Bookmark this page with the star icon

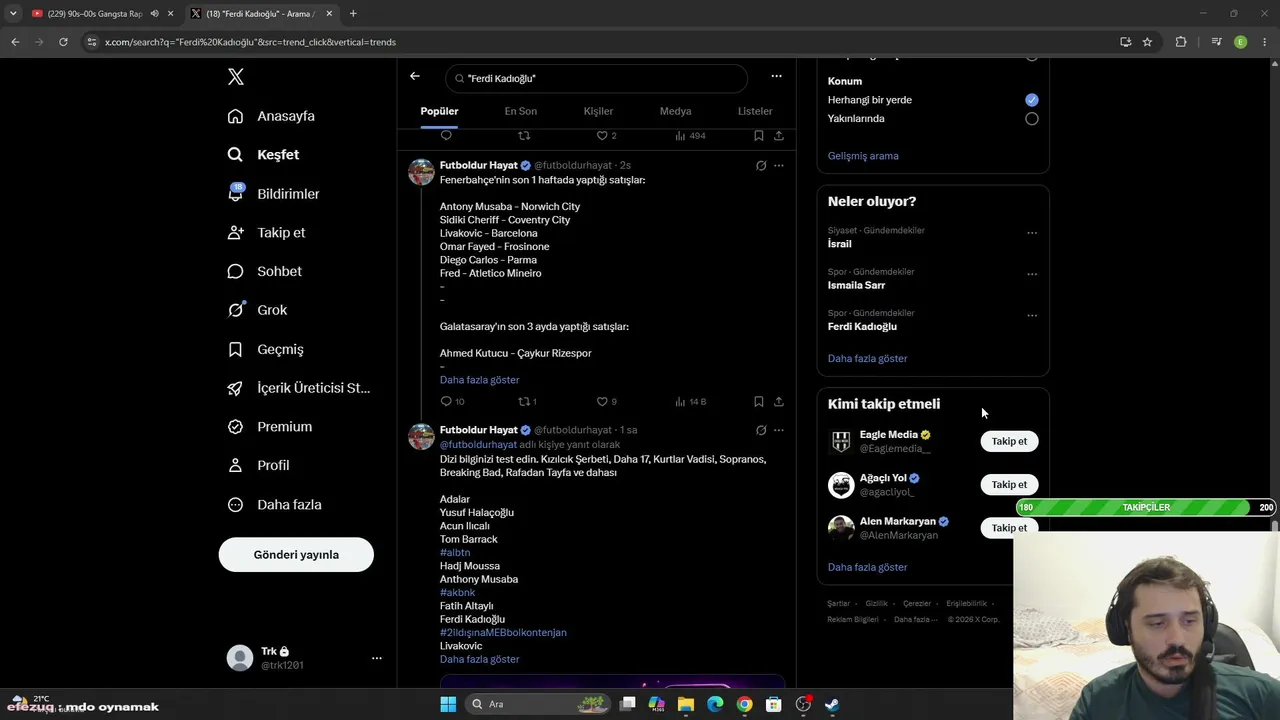pyautogui.click(x=1147, y=42)
